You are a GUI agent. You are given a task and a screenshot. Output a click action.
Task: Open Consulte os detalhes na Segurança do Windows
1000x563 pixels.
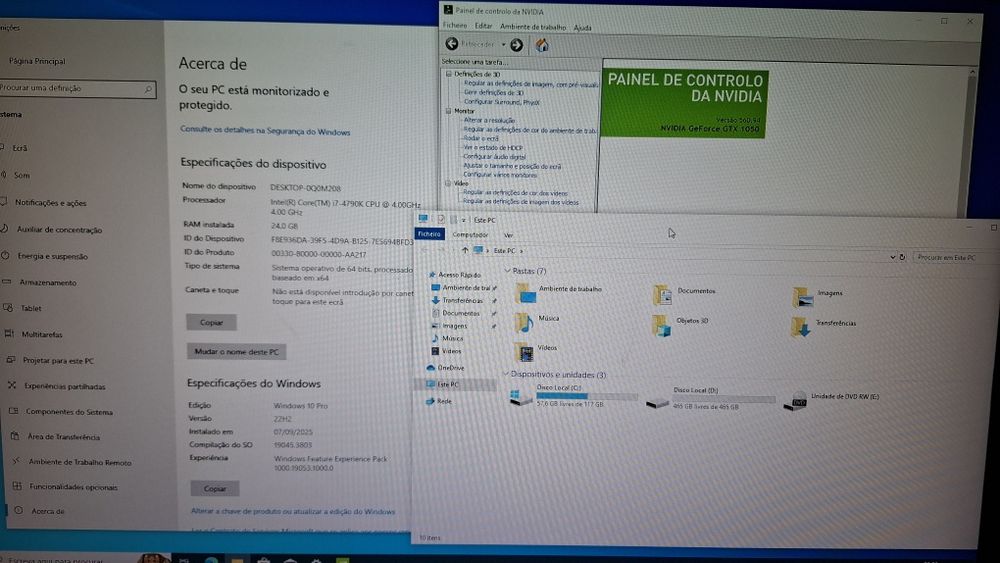(x=265, y=131)
